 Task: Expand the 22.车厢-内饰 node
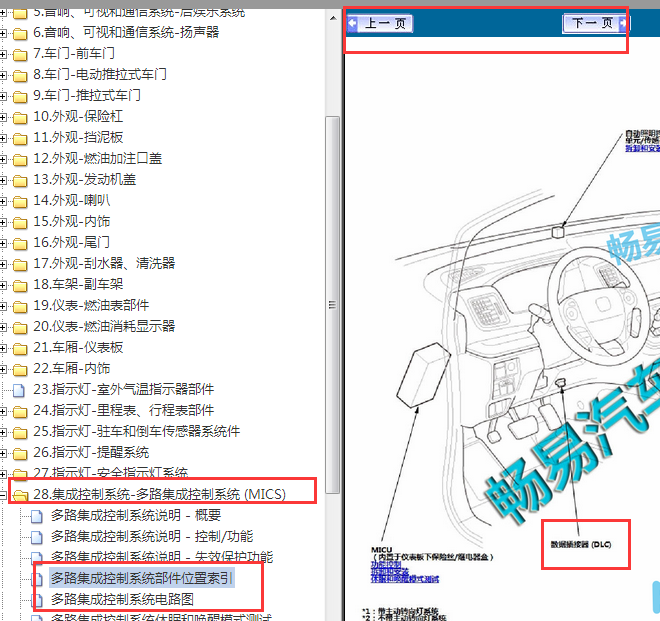point(3,369)
